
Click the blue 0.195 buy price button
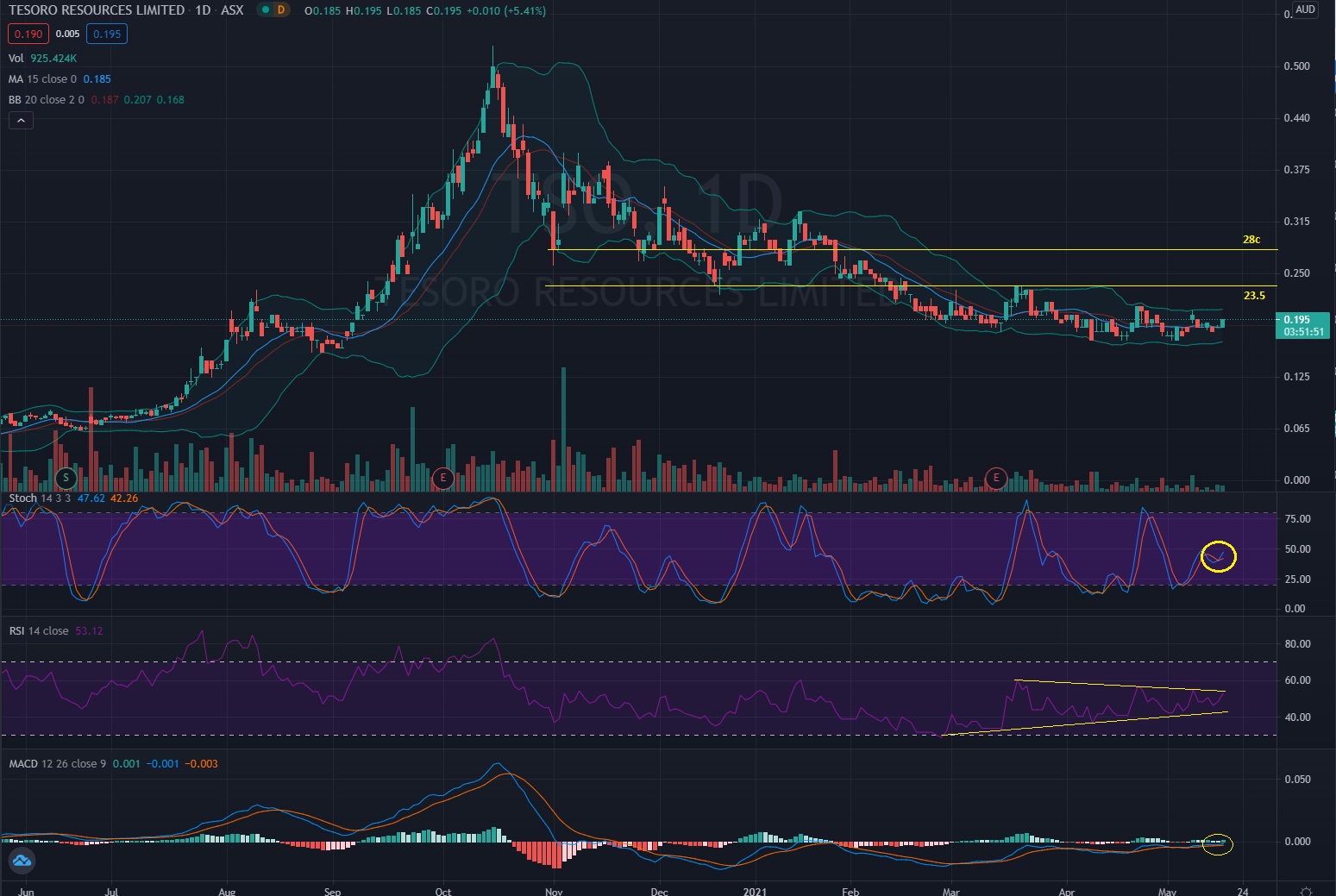click(x=107, y=34)
